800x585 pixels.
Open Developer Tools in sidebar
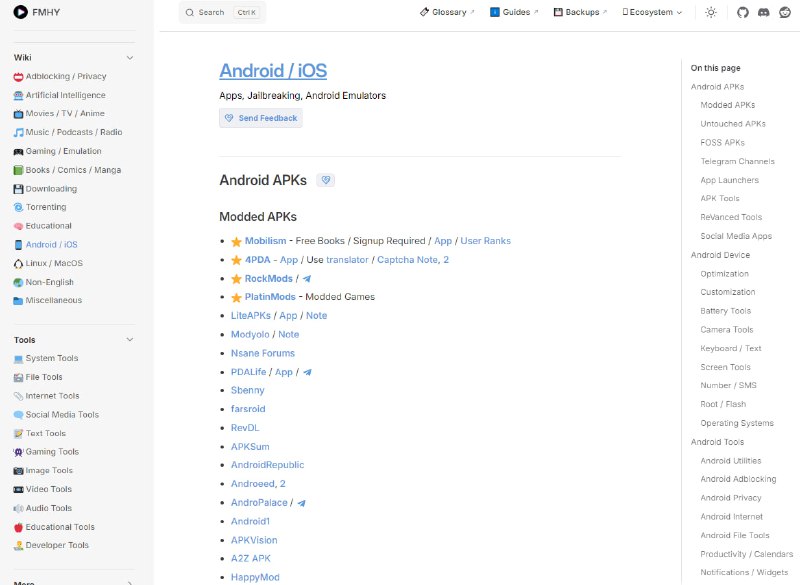(x=57, y=545)
